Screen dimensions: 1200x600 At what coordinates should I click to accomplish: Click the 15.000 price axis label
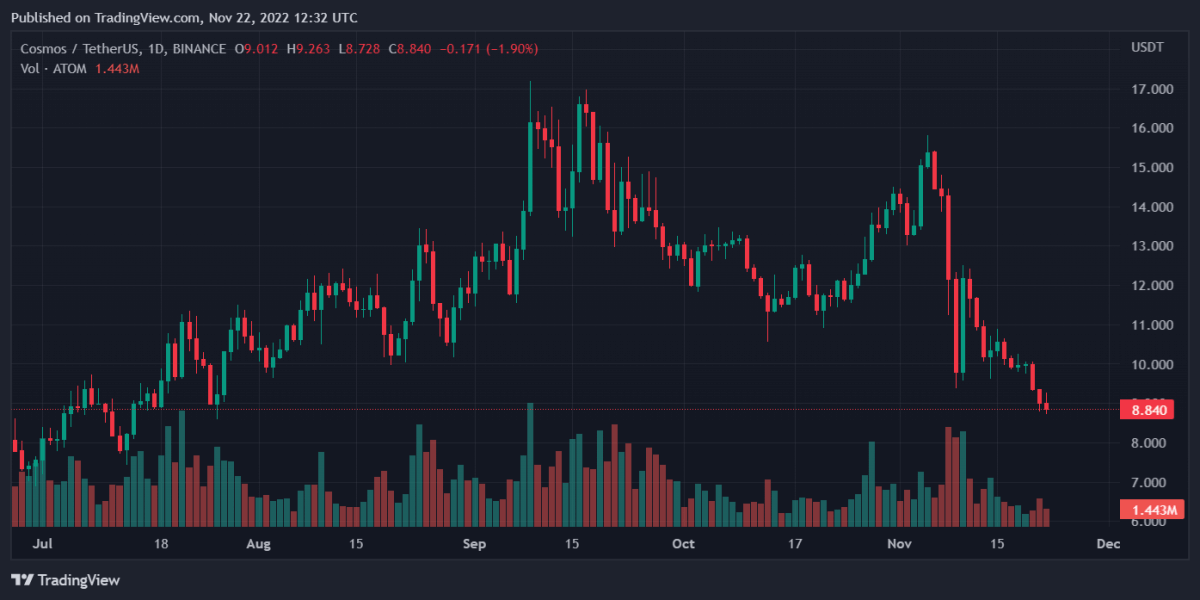point(1151,168)
